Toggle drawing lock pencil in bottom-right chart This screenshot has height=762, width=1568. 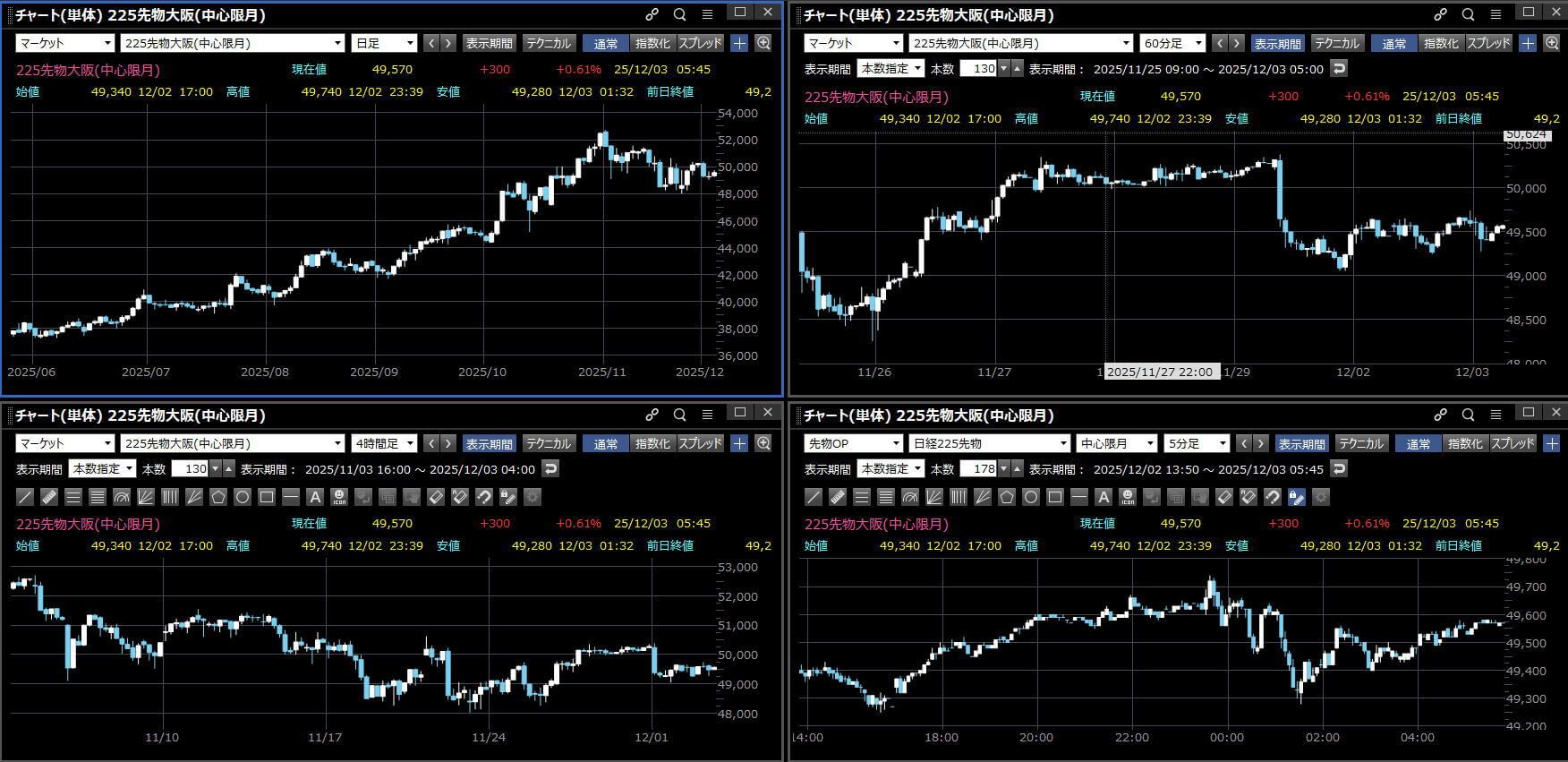click(x=1296, y=497)
